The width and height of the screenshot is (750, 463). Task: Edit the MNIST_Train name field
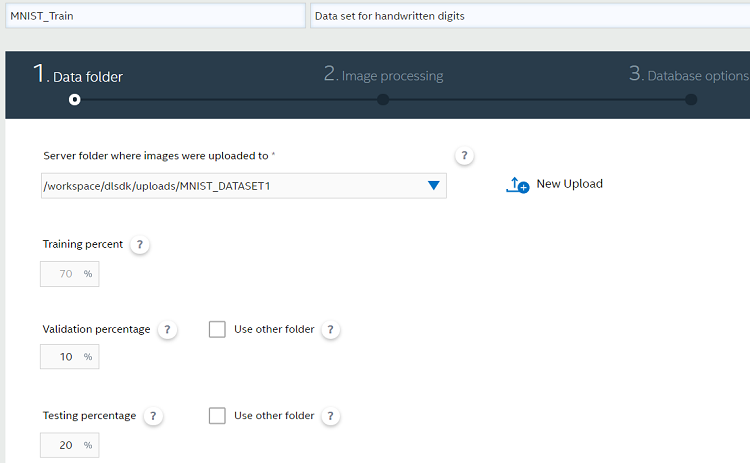(x=155, y=16)
